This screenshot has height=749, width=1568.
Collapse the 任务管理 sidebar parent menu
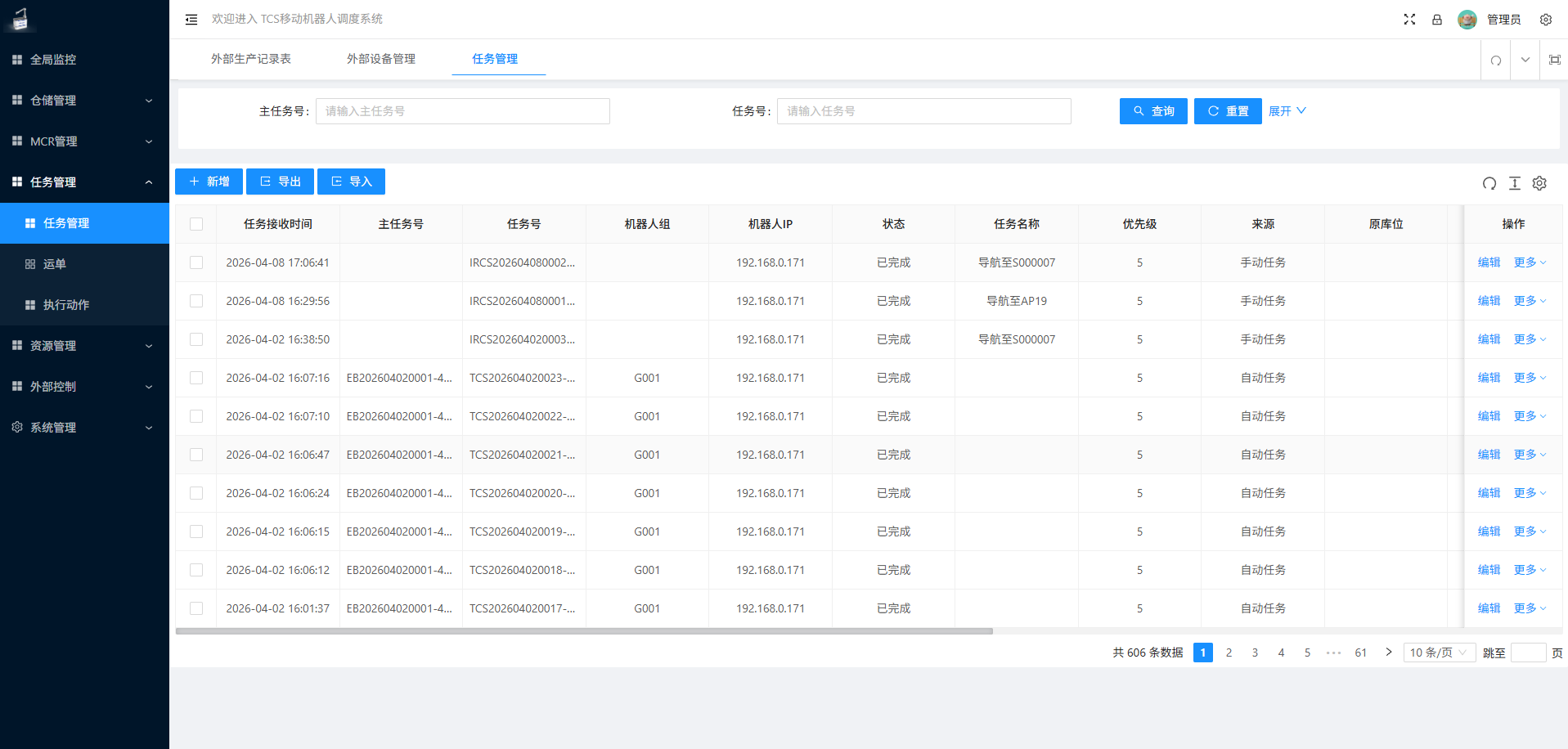tap(84, 182)
